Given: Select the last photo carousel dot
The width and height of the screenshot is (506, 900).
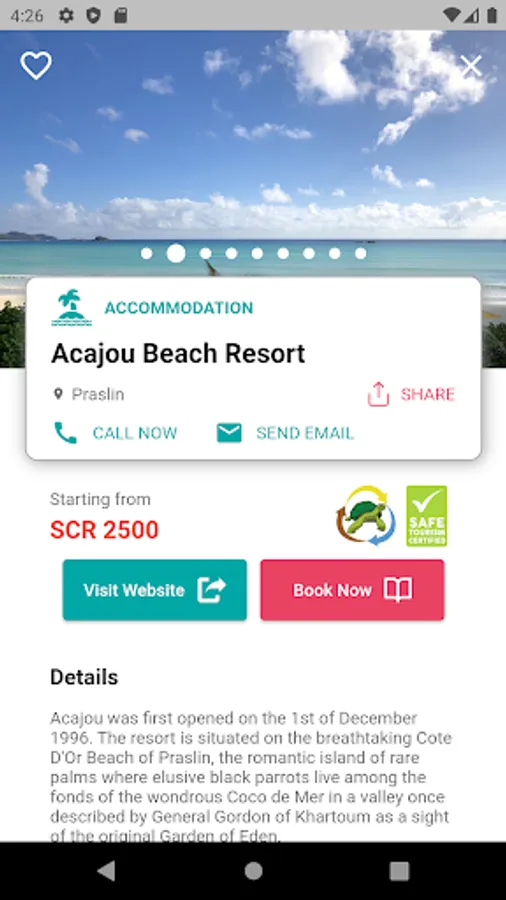Looking at the screenshot, I should point(360,253).
